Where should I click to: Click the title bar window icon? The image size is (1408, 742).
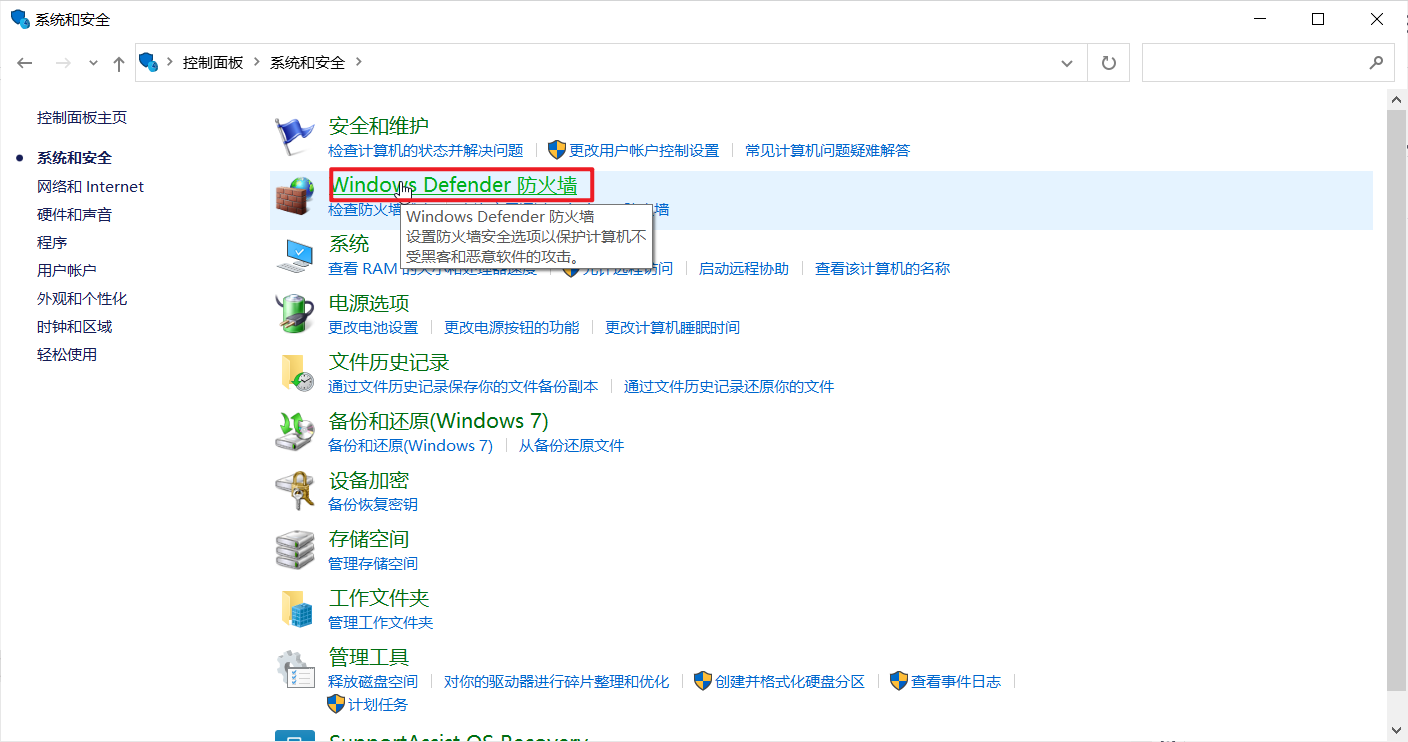click(x=20, y=19)
